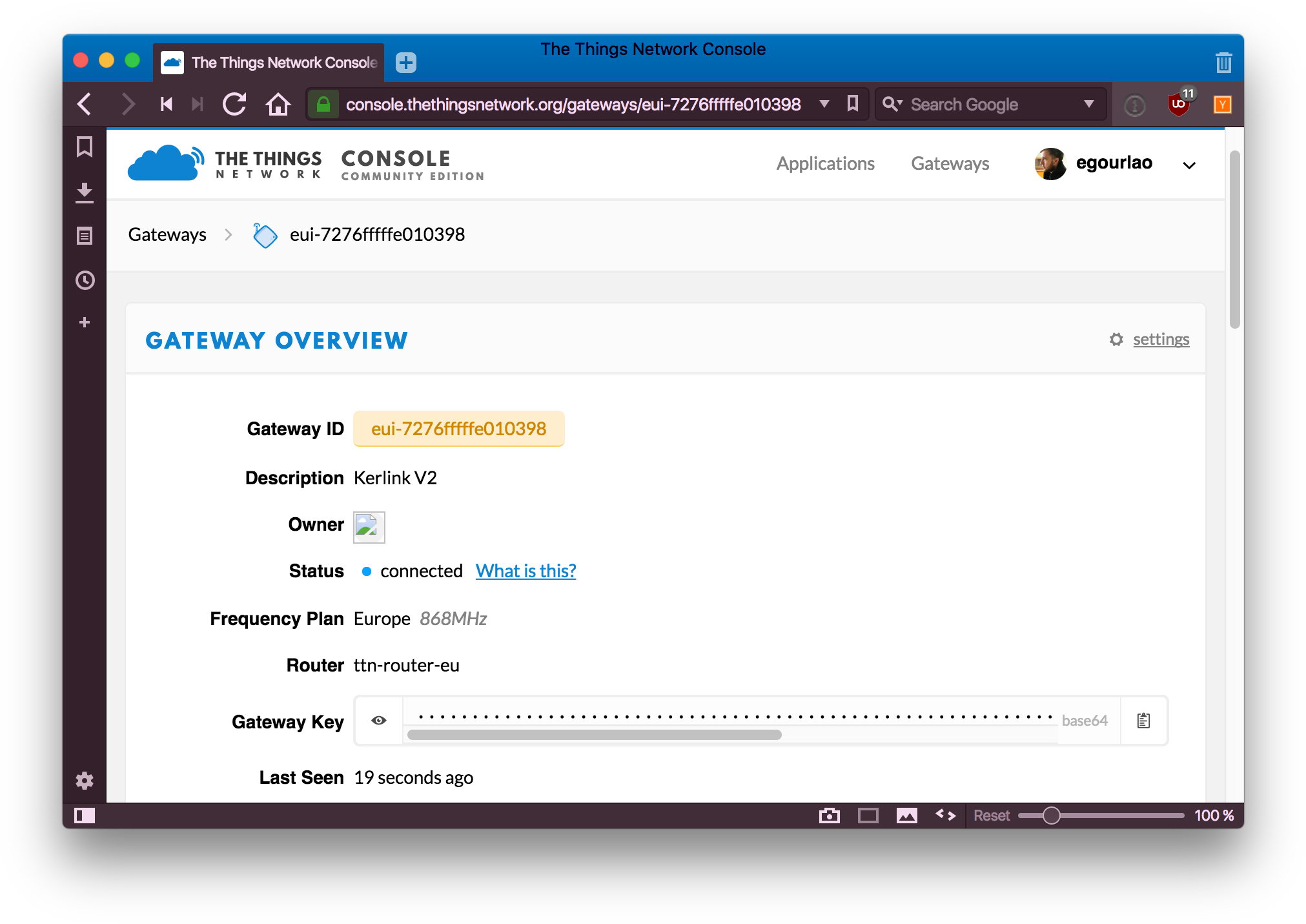Open the uBlock Origin extension
1306x924 pixels.
click(x=1179, y=104)
